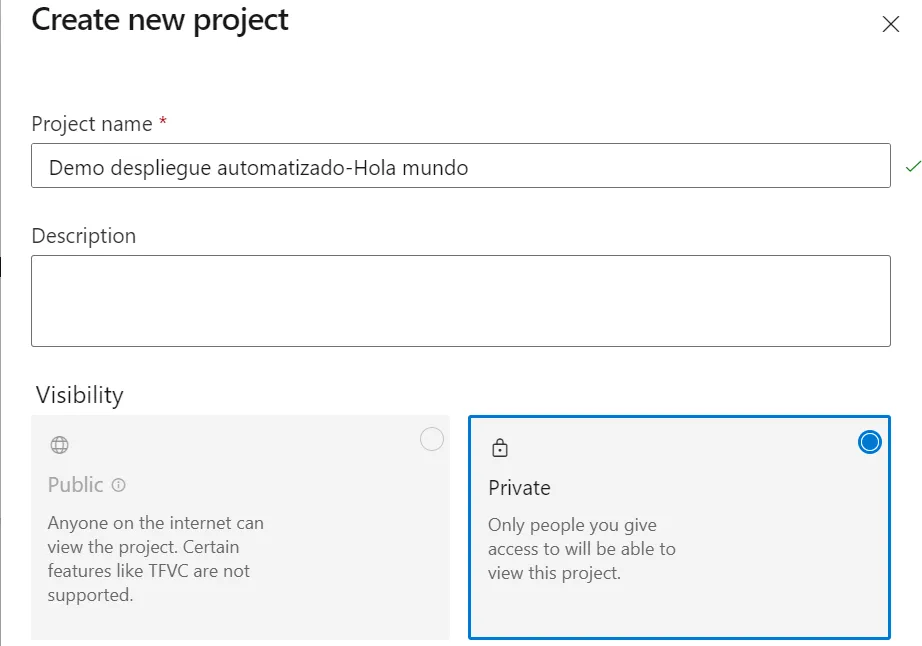Click the red required asterisk

163,122
